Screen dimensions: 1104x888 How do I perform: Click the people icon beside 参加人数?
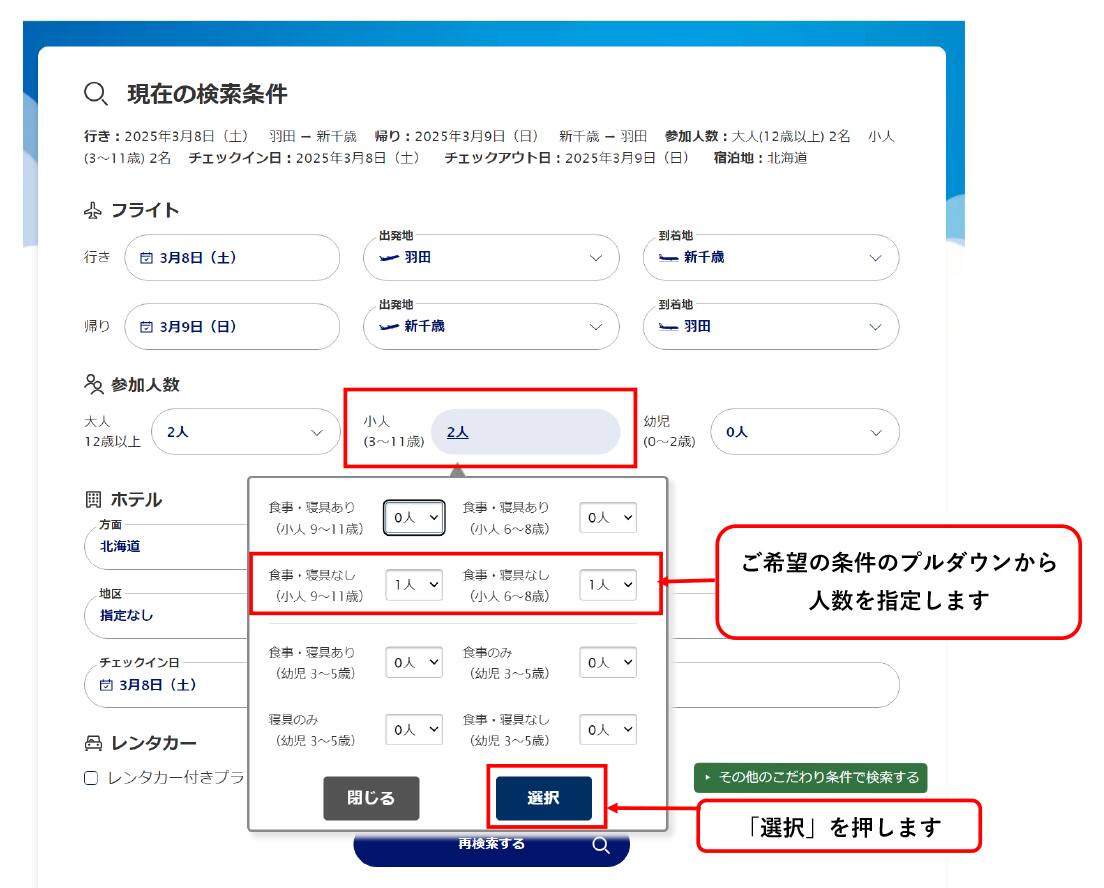(94, 385)
